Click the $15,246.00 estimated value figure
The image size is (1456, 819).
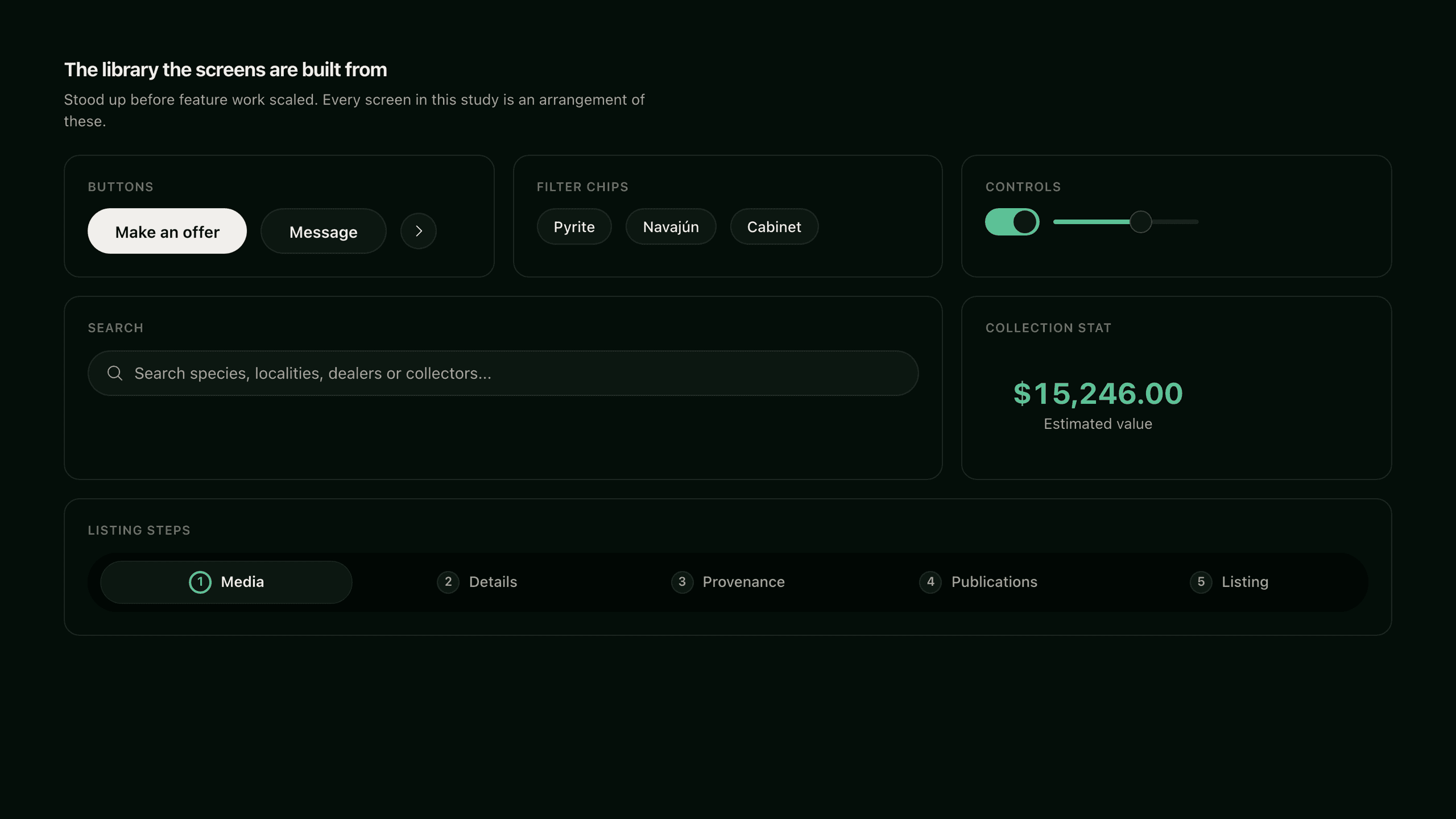click(x=1098, y=394)
